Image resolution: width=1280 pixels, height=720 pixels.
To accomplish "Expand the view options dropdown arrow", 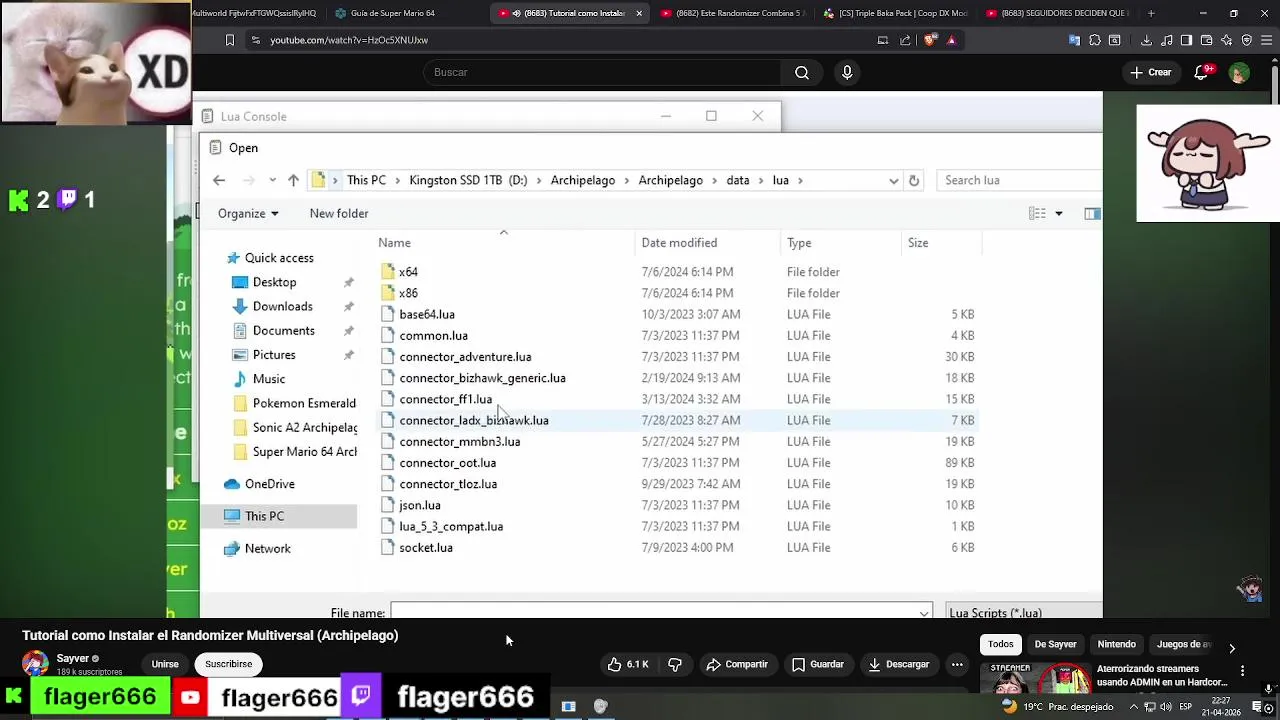I will click(1059, 213).
